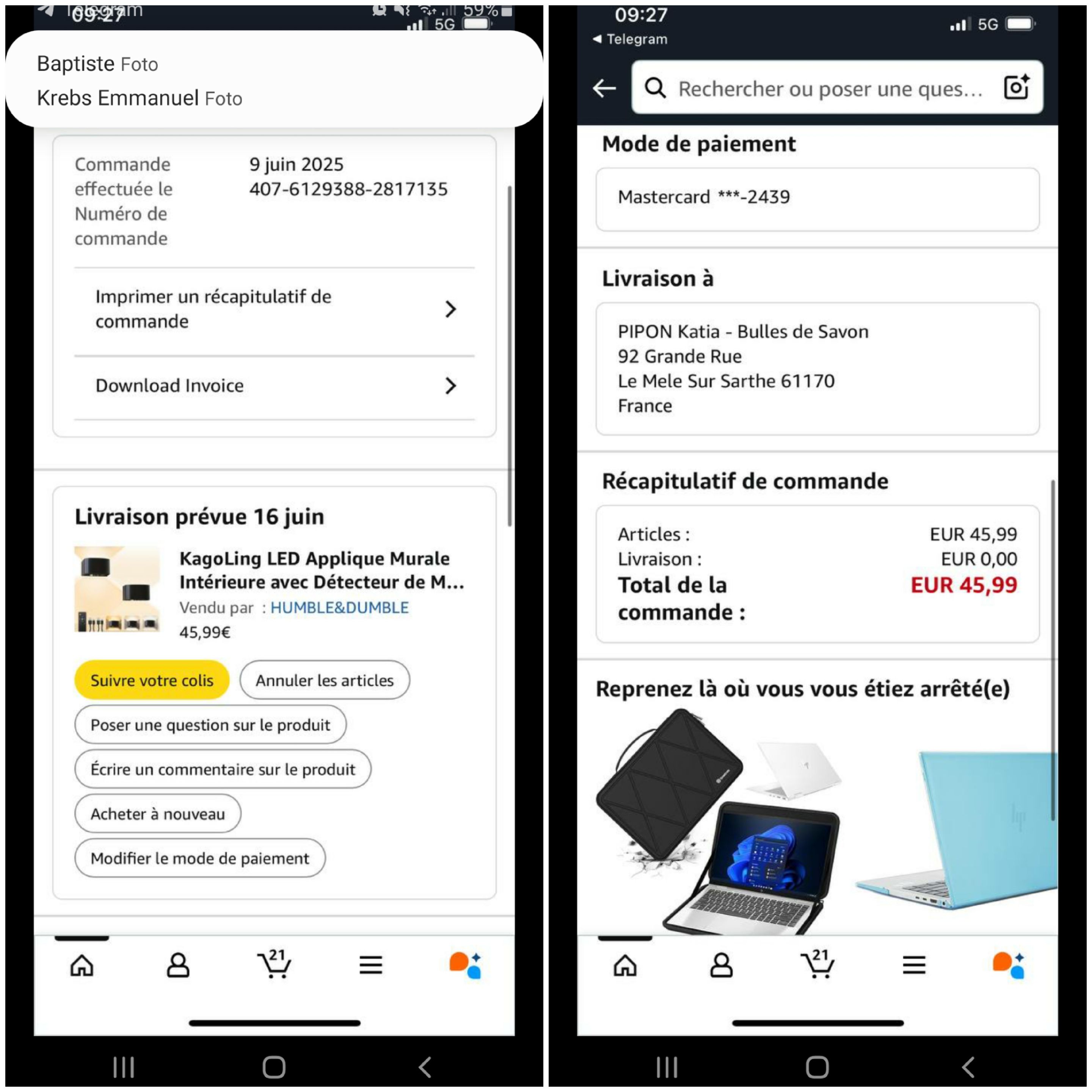Image resolution: width=1092 pixels, height=1092 pixels.
Task: Click Annuler les articles button
Action: click(325, 680)
